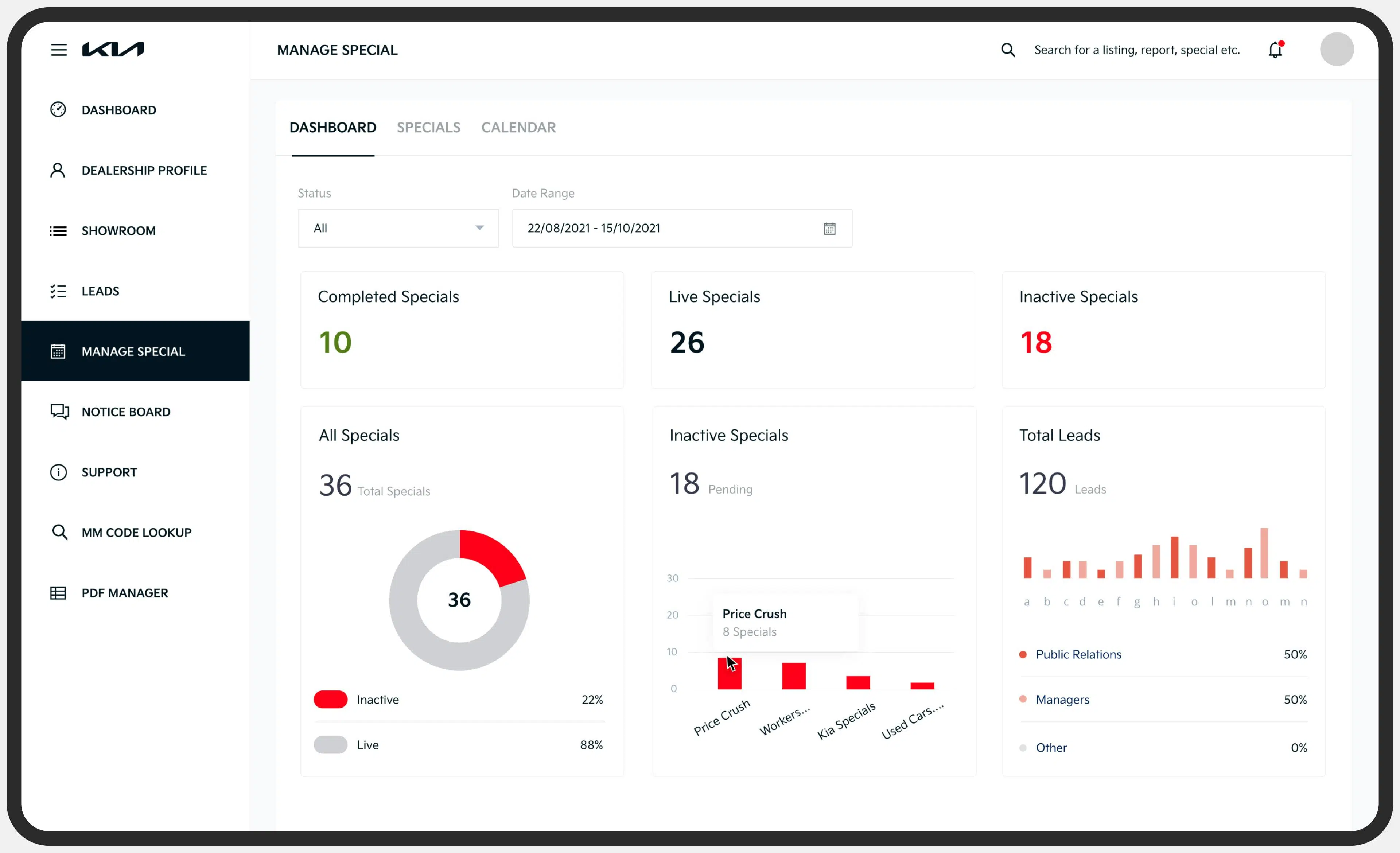Click the Notice Board chat icon
This screenshot has width=1400, height=853.
pyautogui.click(x=59, y=412)
